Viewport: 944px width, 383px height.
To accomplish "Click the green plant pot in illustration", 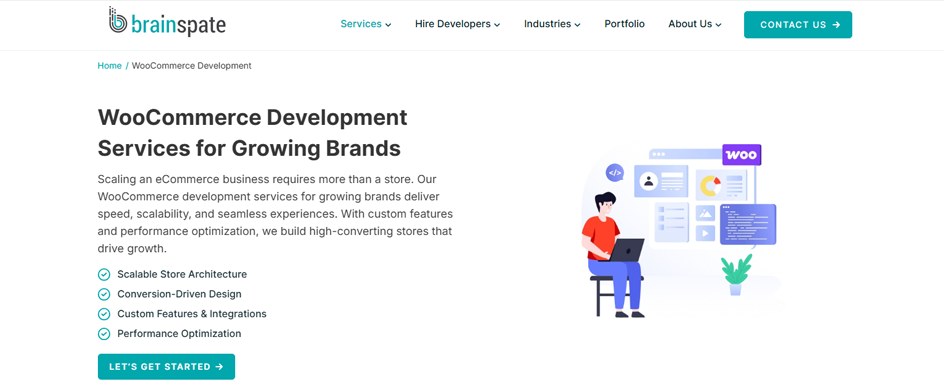I will [737, 275].
